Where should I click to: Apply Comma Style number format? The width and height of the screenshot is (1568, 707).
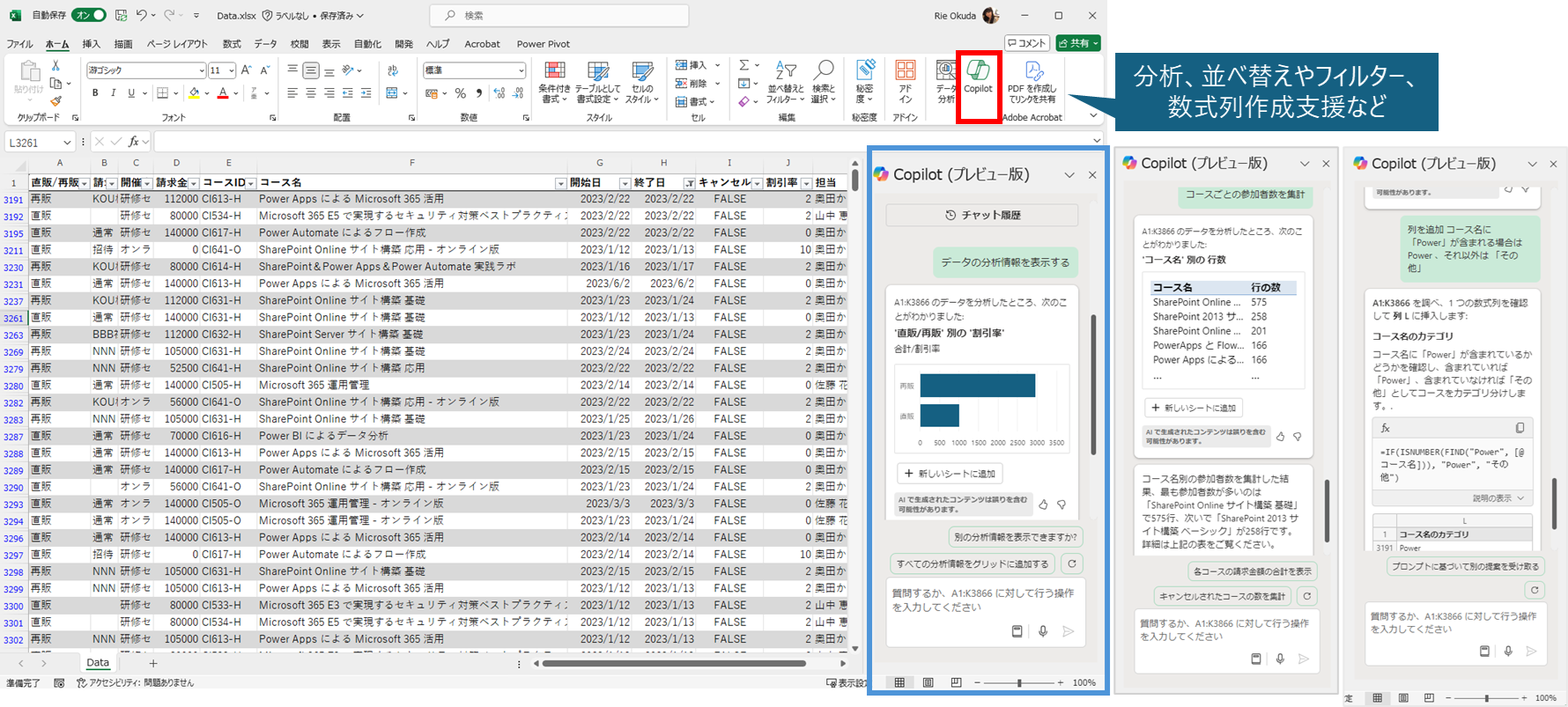479,93
